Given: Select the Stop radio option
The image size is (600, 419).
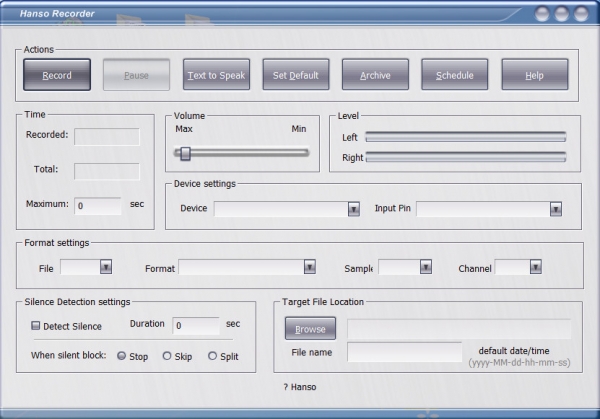Looking at the screenshot, I should 121,356.
